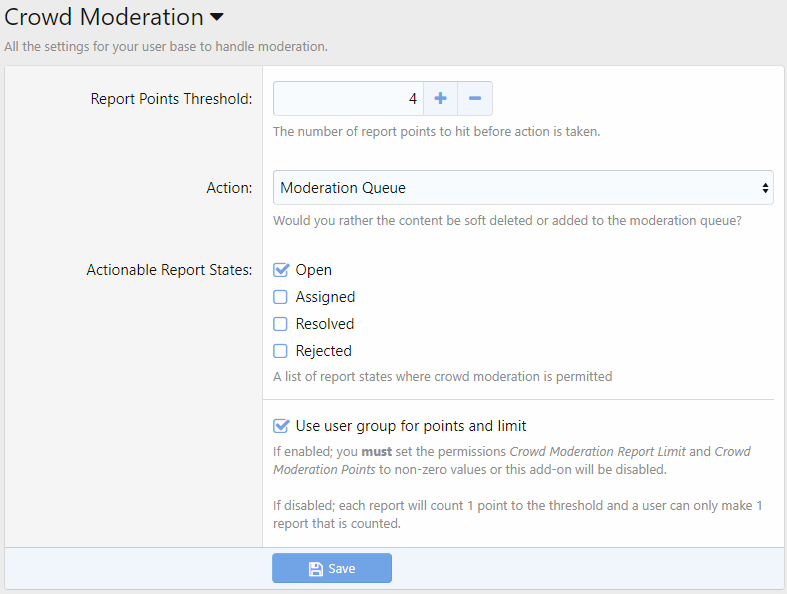
Task: Enable the Assigned report state checkbox
Action: pyautogui.click(x=281, y=297)
